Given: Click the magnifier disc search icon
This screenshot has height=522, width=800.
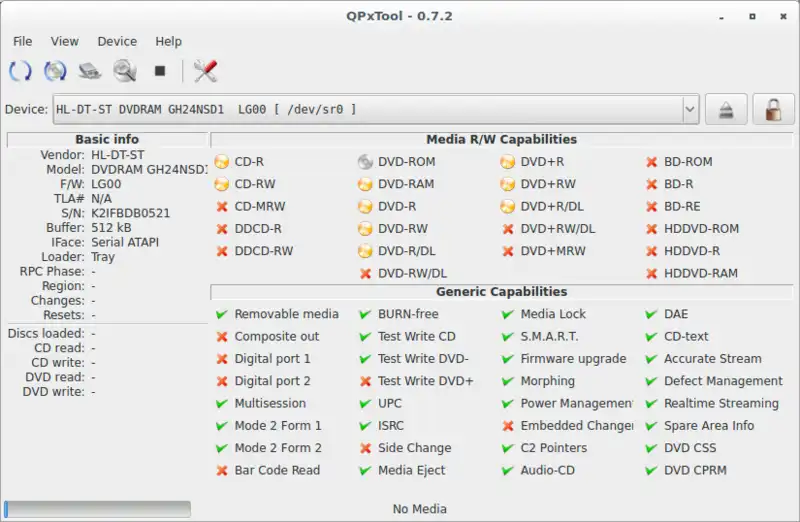Looking at the screenshot, I should tap(124, 71).
